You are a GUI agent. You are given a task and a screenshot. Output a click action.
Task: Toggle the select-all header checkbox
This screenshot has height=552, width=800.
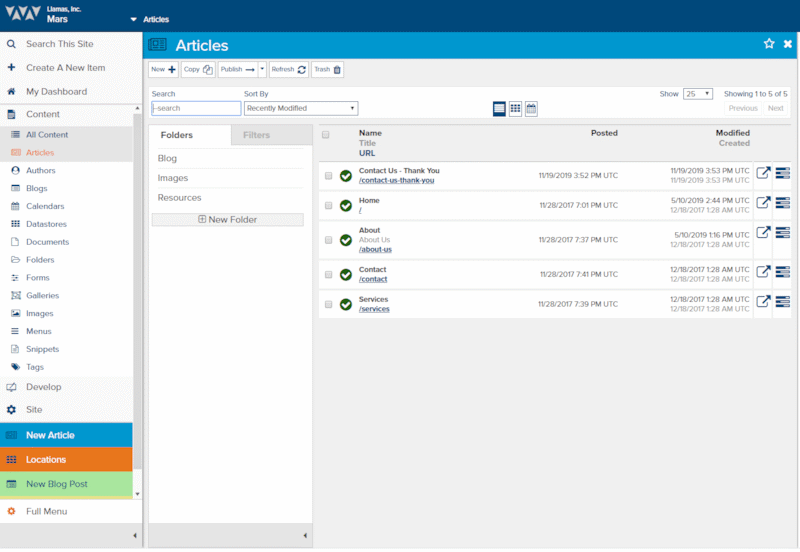(326, 135)
